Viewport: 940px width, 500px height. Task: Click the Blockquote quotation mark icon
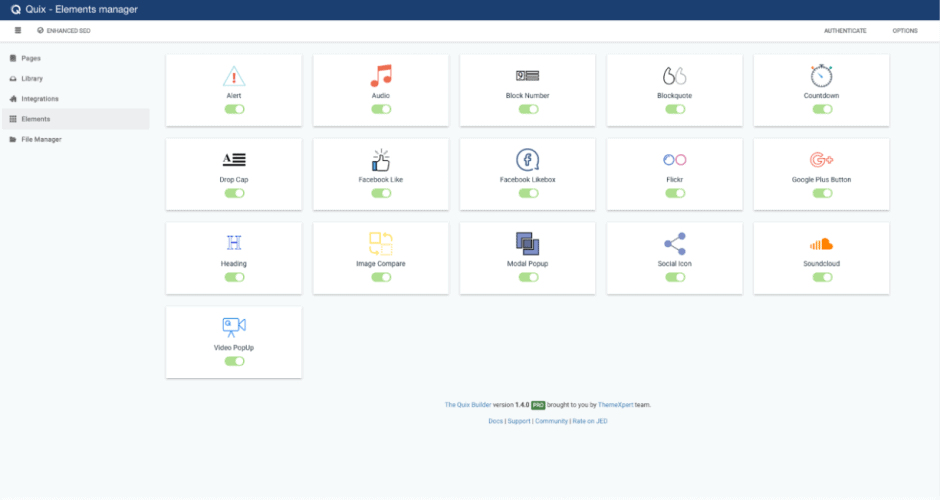674,76
